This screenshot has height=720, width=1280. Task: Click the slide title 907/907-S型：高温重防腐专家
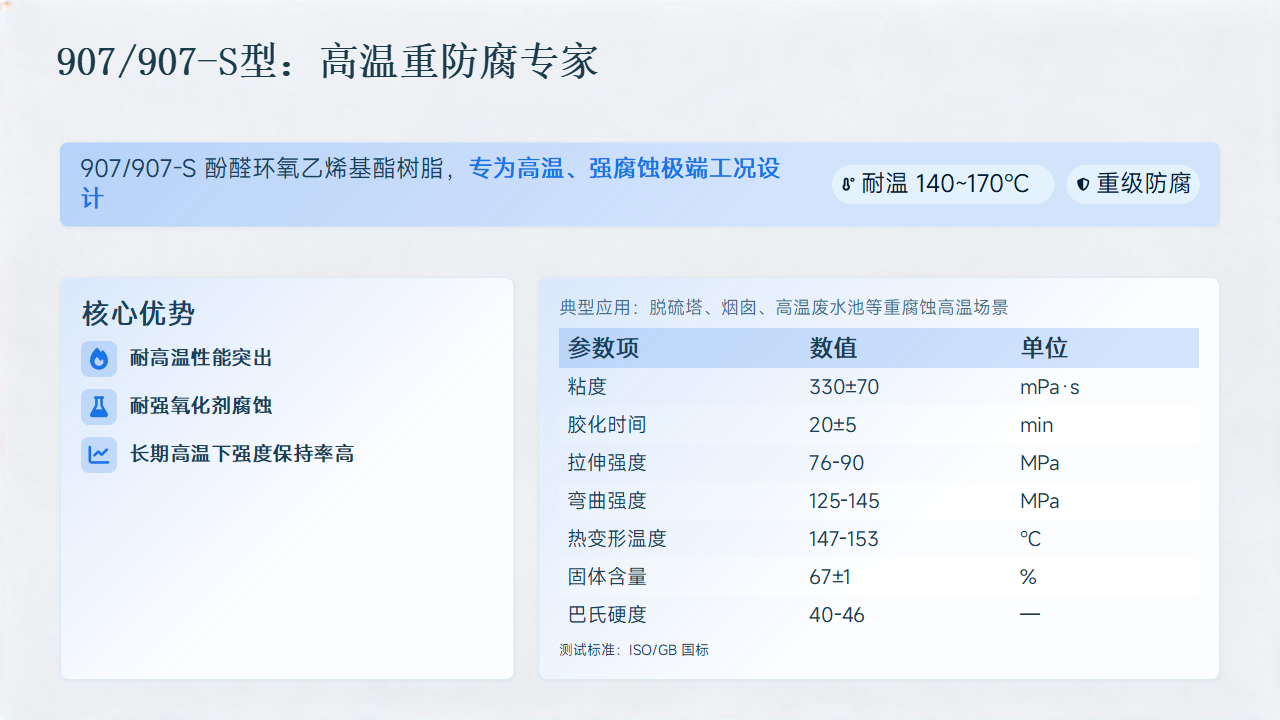point(327,62)
